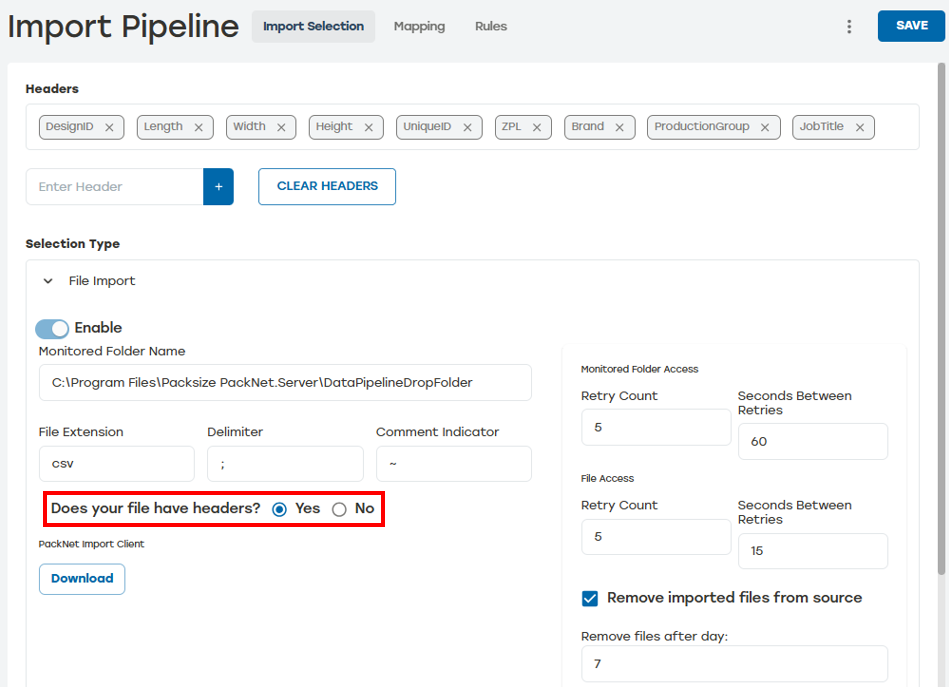Click the ProductionGroup chip label

coord(701,127)
